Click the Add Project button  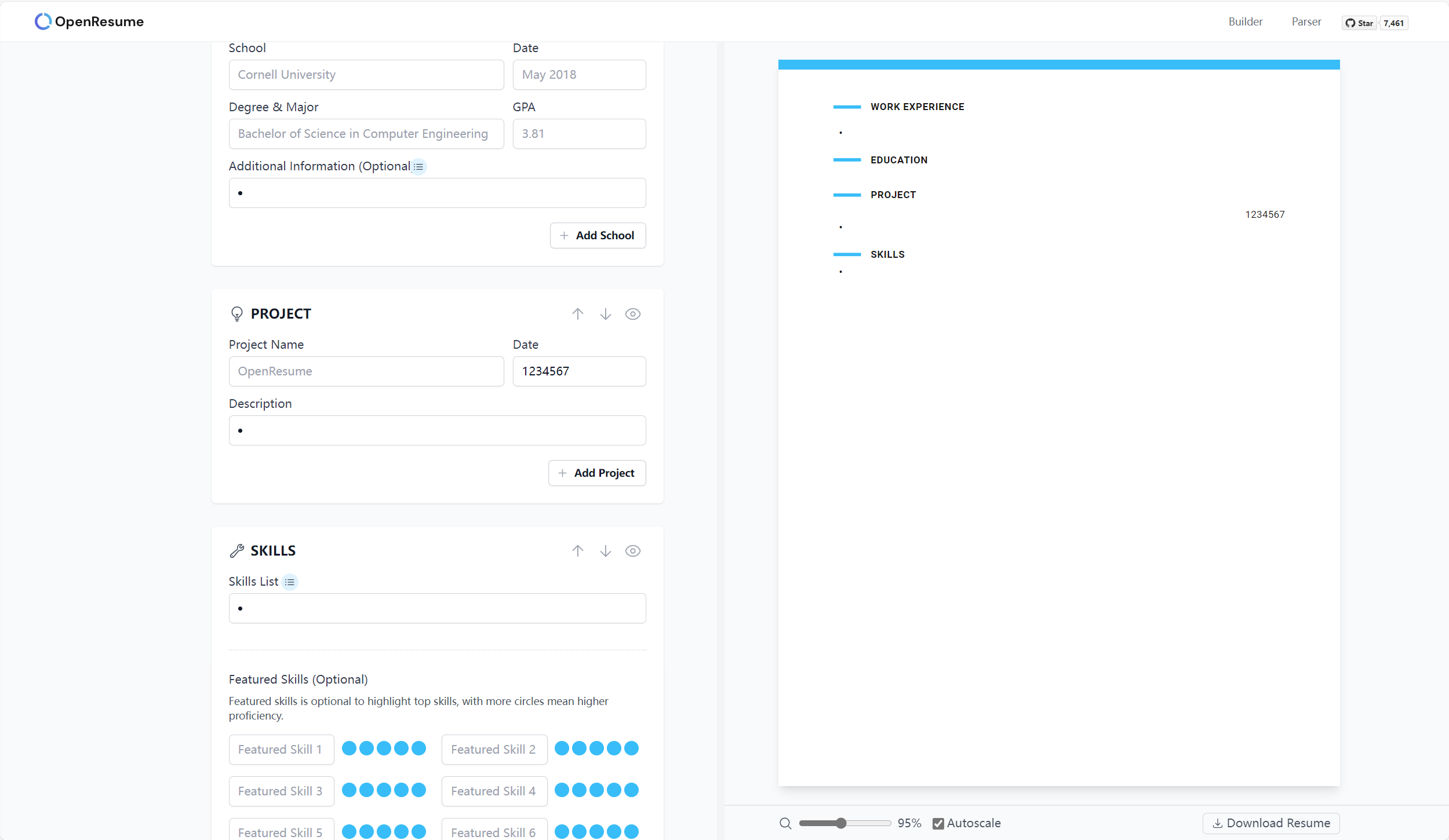tap(596, 473)
